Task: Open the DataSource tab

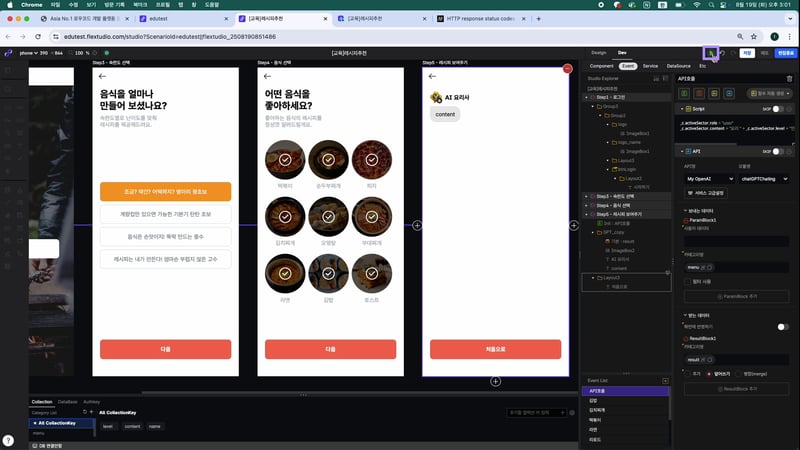Action: click(678, 65)
